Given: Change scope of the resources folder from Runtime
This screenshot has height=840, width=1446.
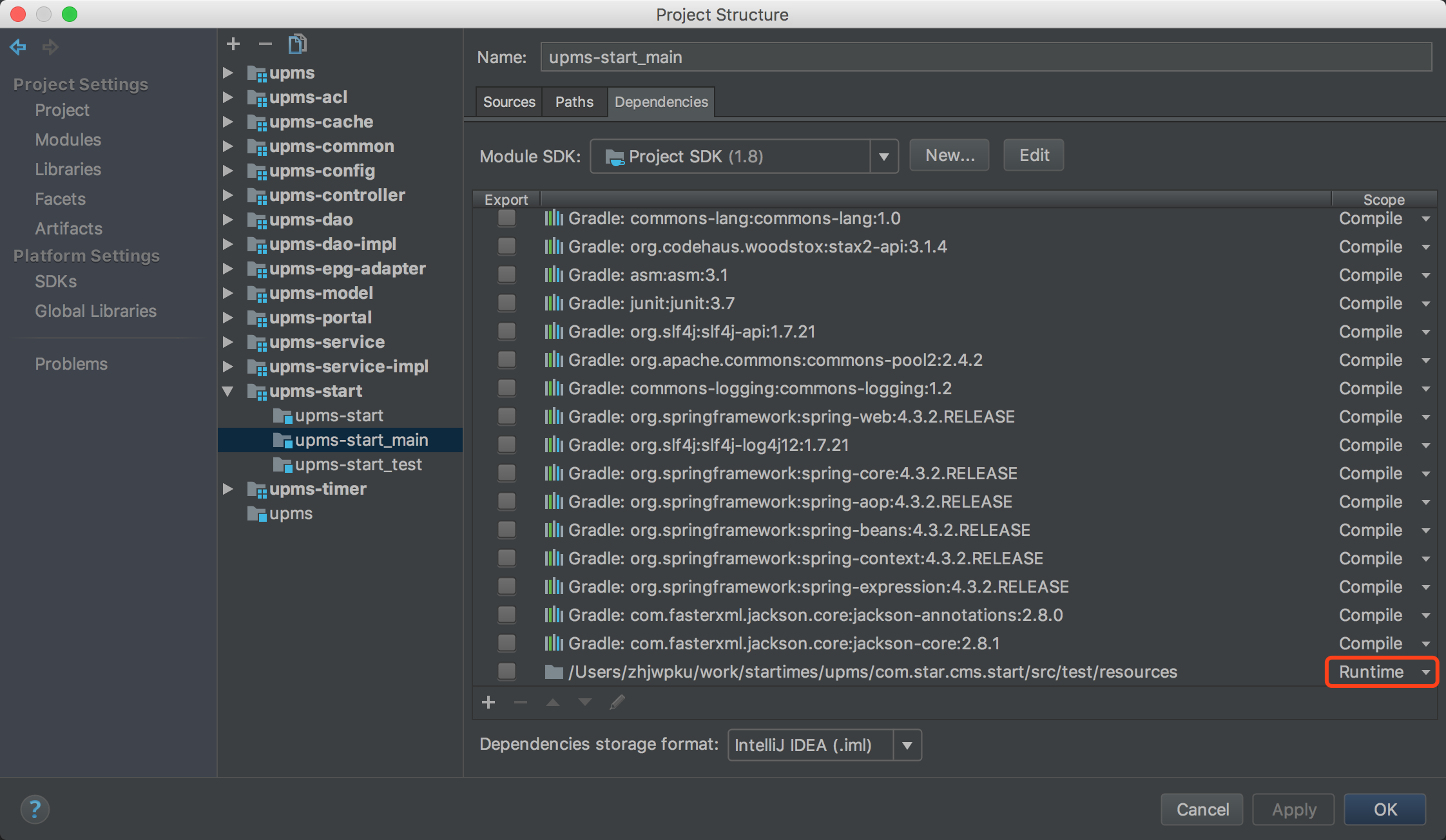Looking at the screenshot, I should coord(1380,672).
